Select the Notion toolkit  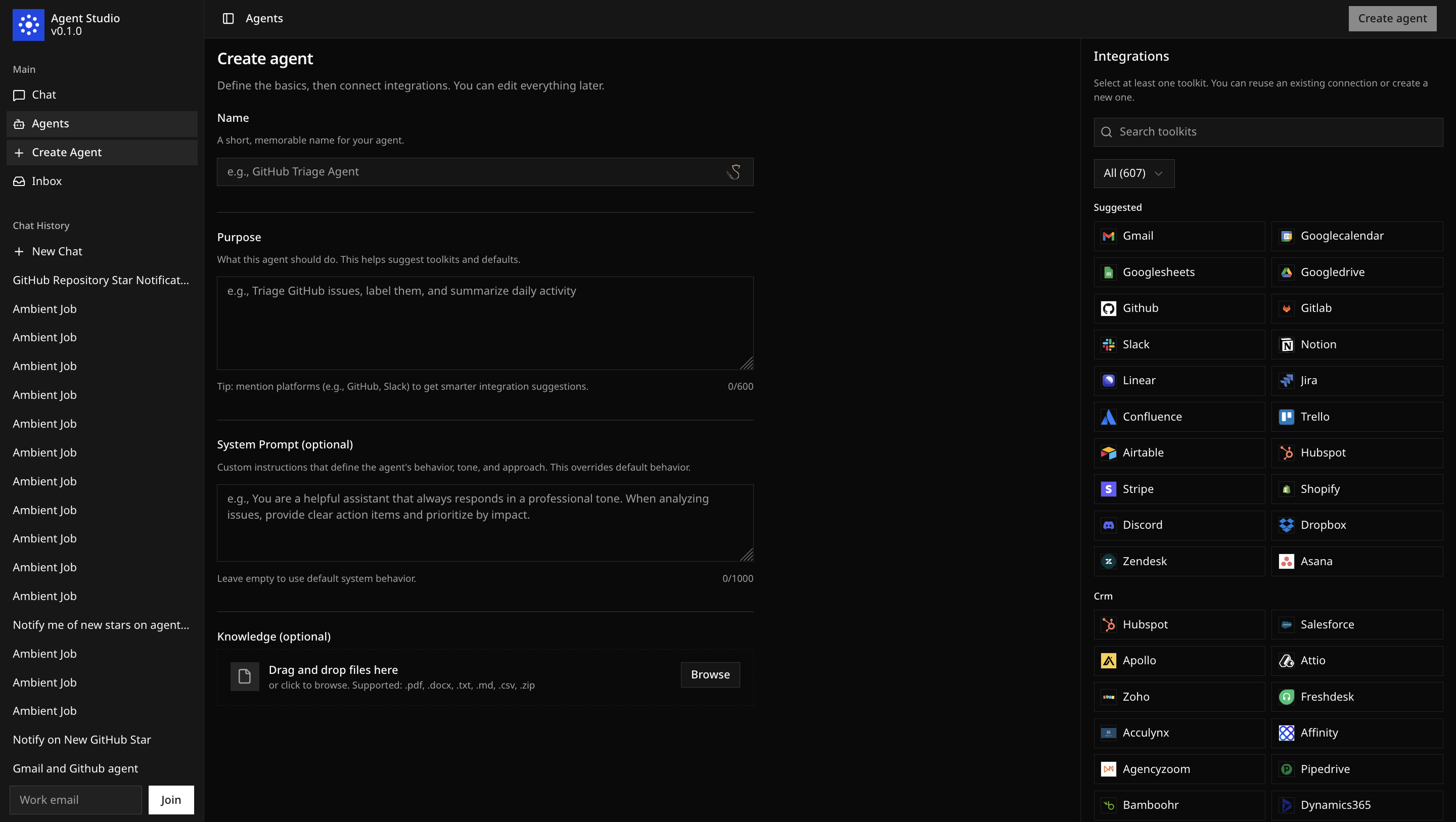pyautogui.click(x=1356, y=345)
